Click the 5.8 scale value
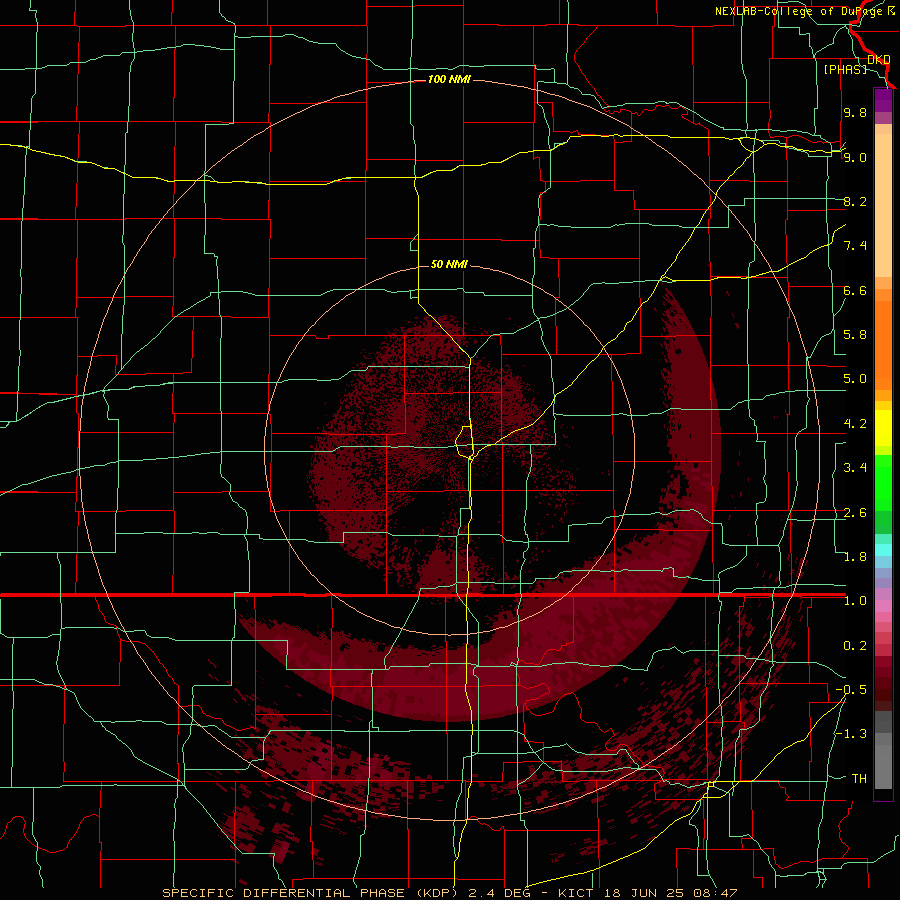900x900 pixels. tap(855, 335)
